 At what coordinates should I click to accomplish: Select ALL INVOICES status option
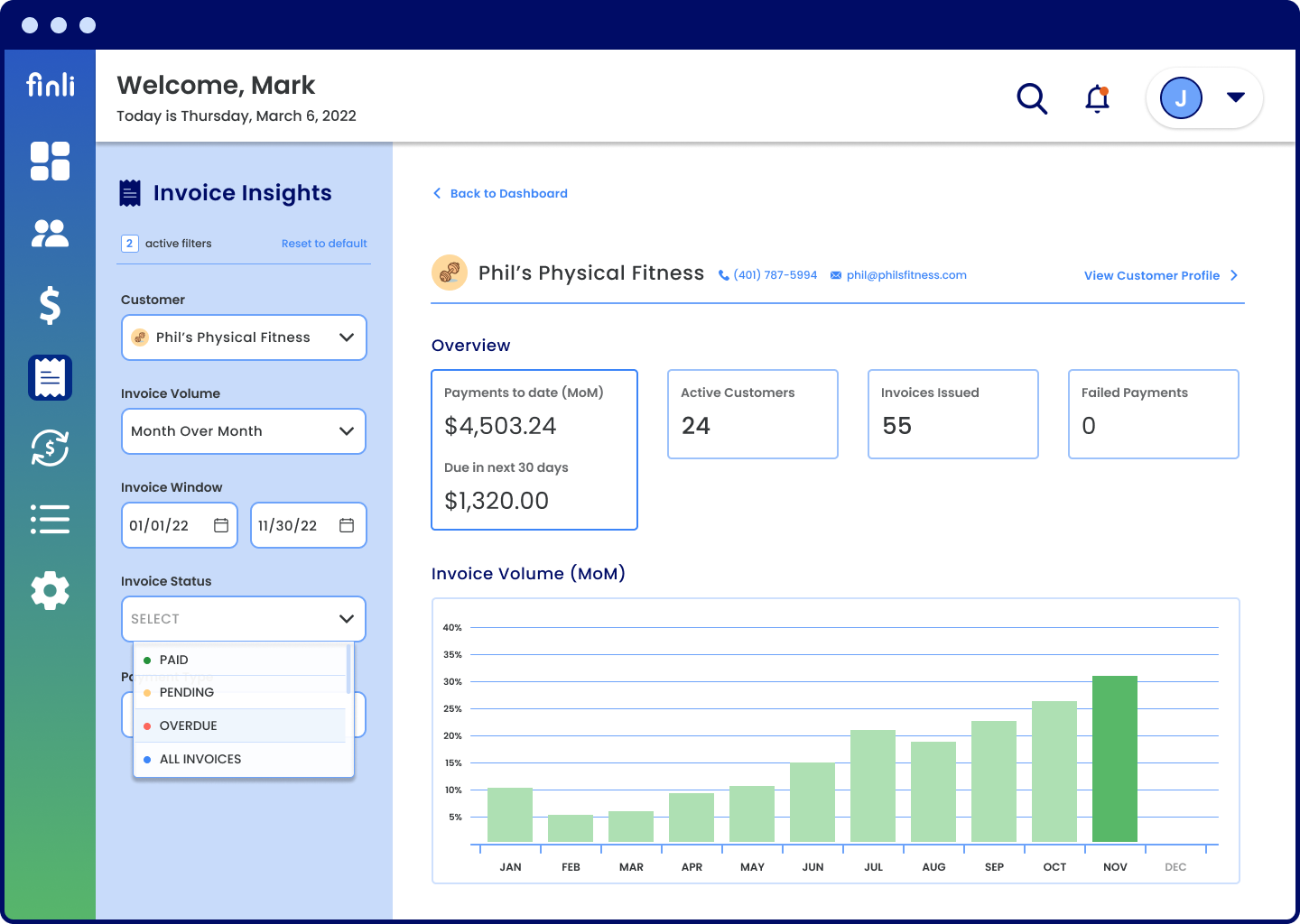(x=200, y=760)
